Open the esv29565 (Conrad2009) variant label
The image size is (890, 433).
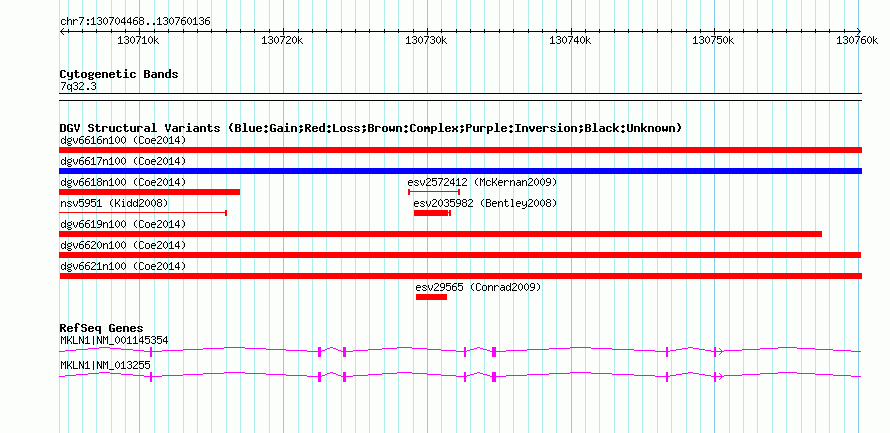(478, 287)
